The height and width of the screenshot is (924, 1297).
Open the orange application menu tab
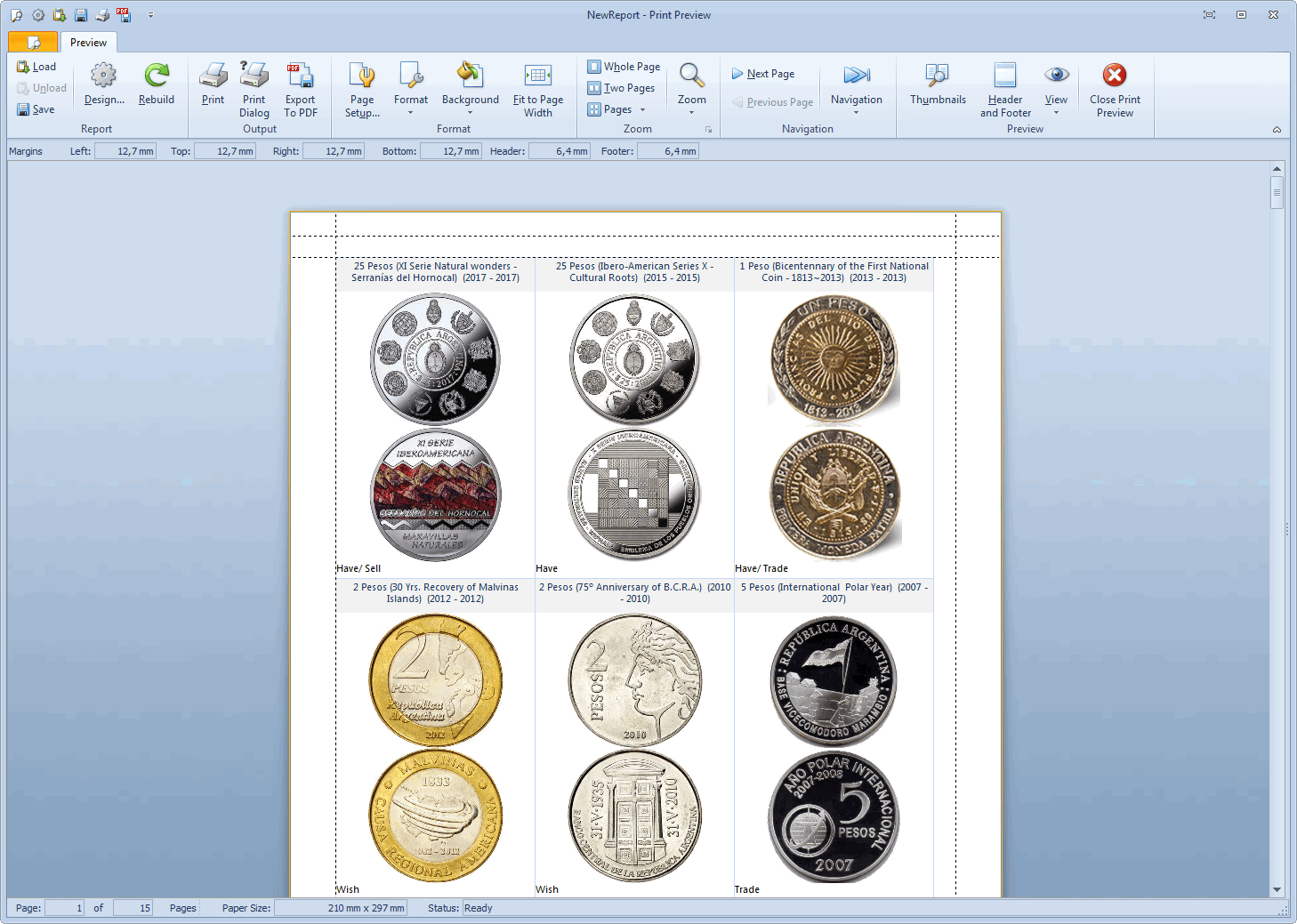tap(33, 43)
